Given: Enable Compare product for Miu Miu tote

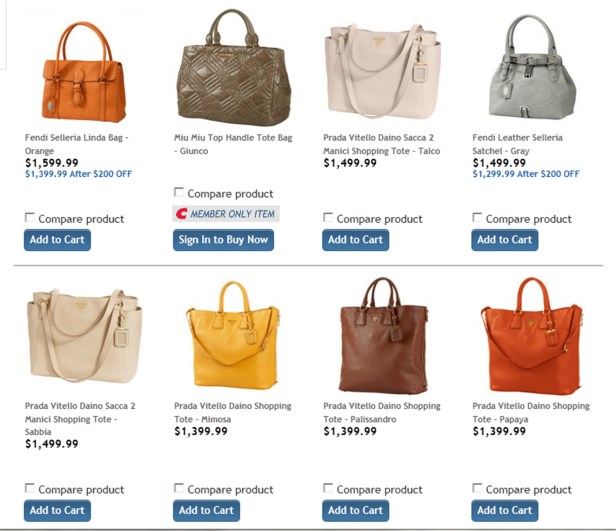Looking at the screenshot, I should [179, 192].
